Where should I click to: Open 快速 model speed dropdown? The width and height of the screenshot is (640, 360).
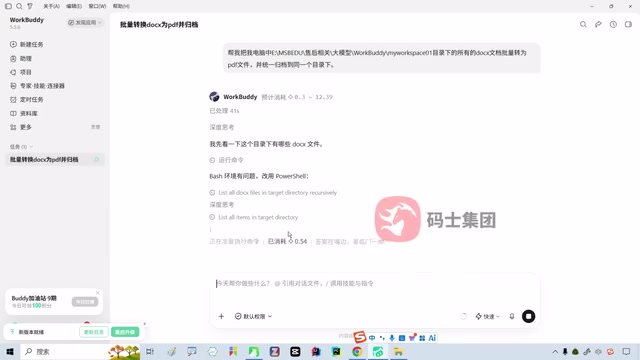[487, 316]
